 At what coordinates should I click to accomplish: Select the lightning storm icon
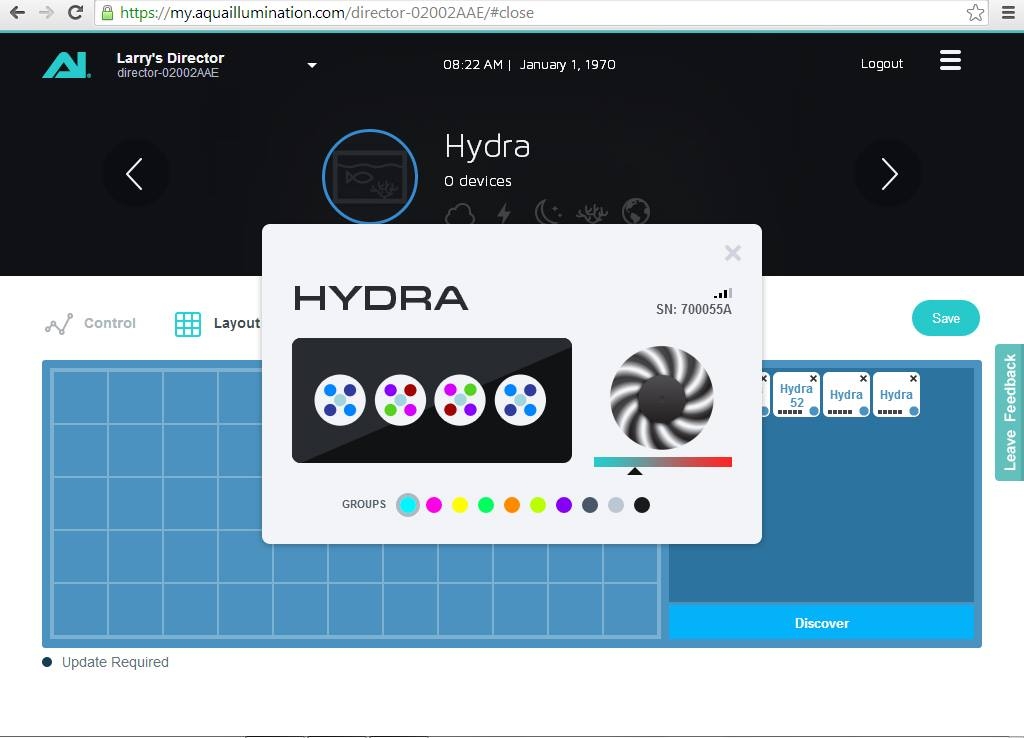pyautogui.click(x=504, y=213)
